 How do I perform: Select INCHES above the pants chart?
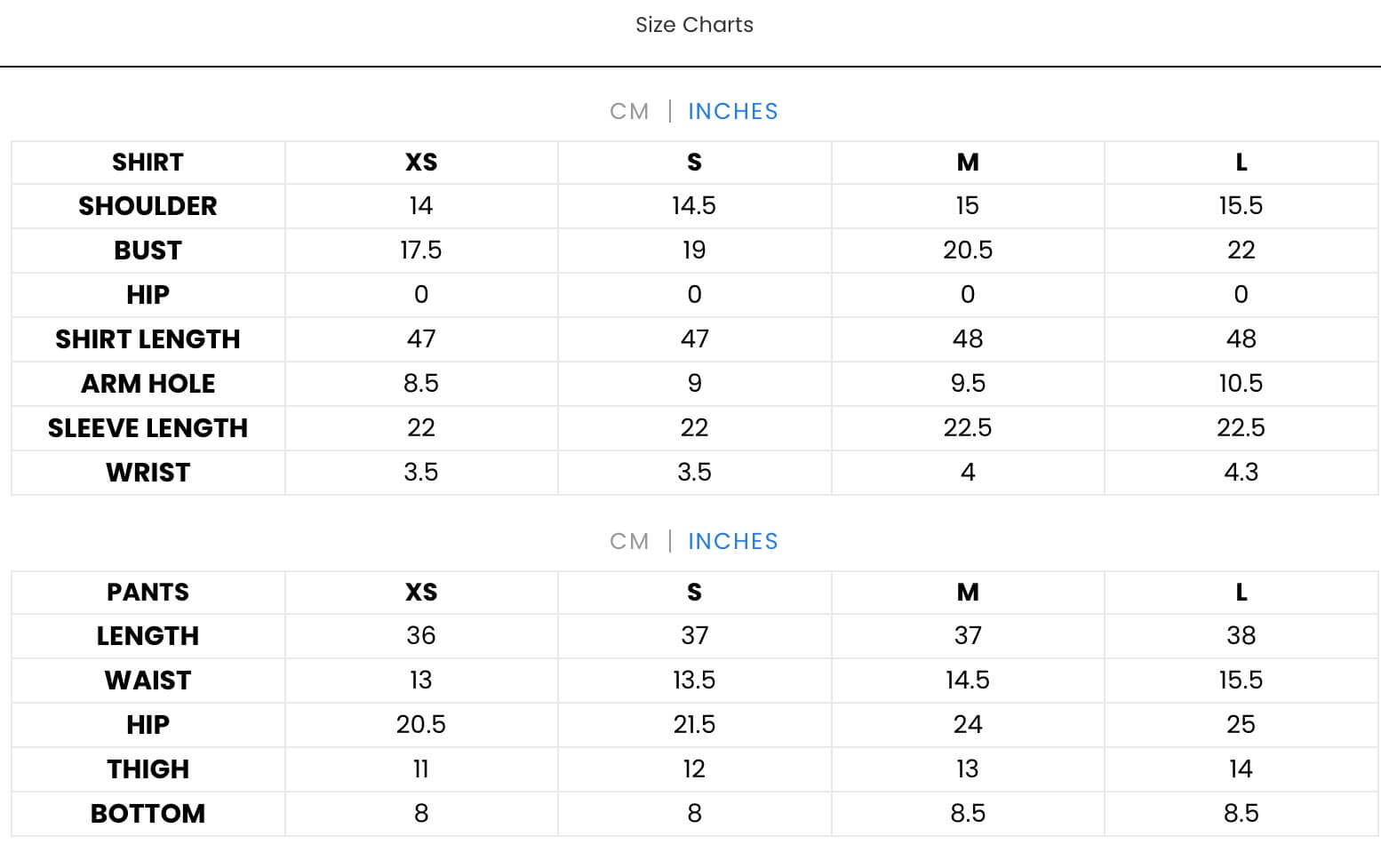coord(732,542)
